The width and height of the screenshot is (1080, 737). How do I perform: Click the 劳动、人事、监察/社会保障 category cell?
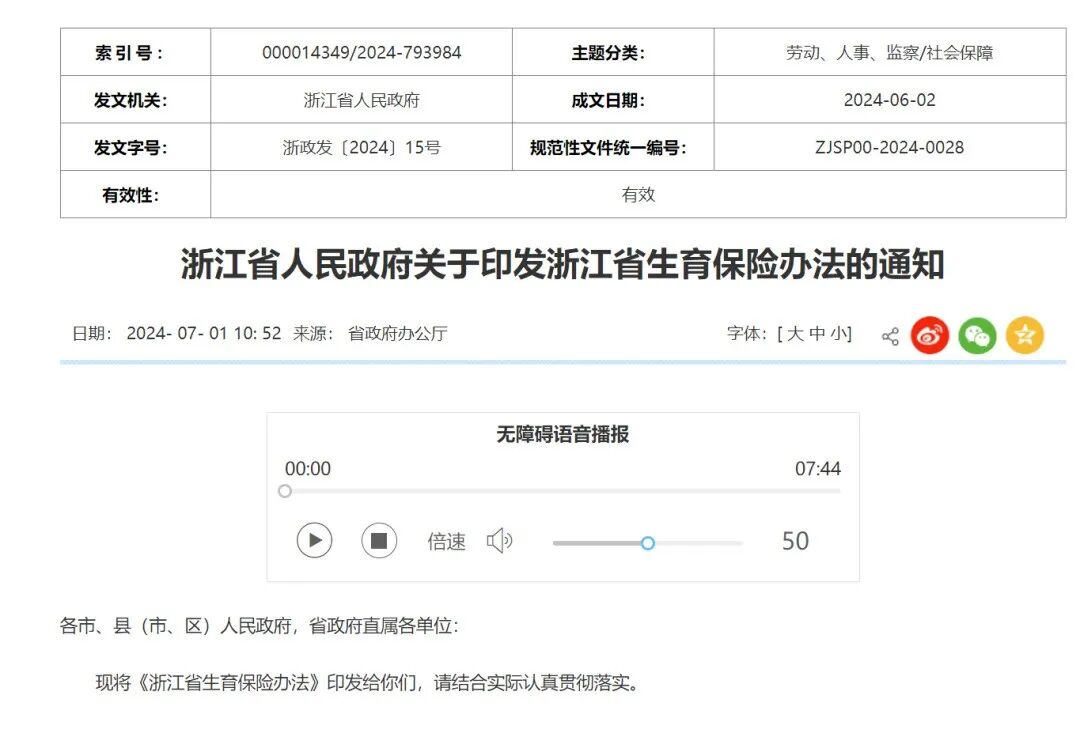tap(890, 52)
